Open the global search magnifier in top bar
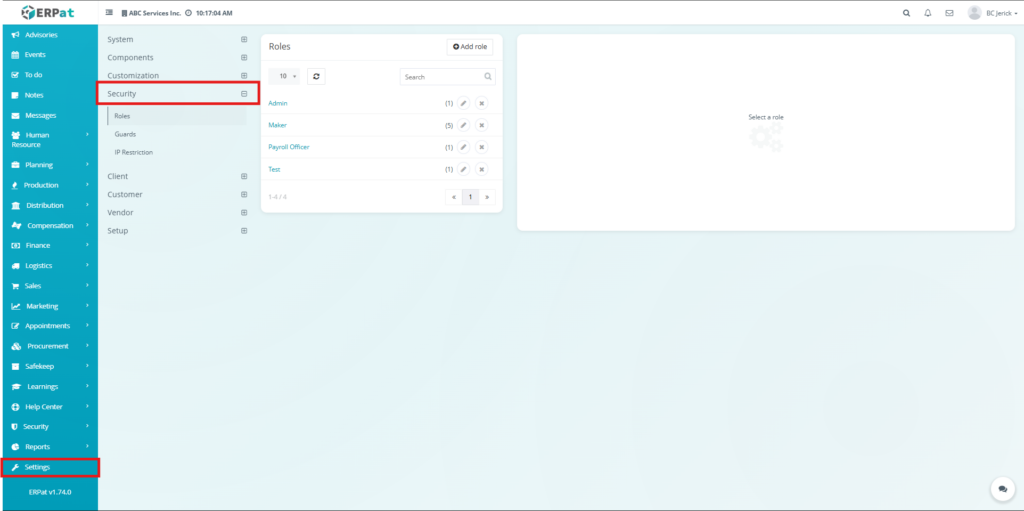The width and height of the screenshot is (1024, 511). point(906,13)
